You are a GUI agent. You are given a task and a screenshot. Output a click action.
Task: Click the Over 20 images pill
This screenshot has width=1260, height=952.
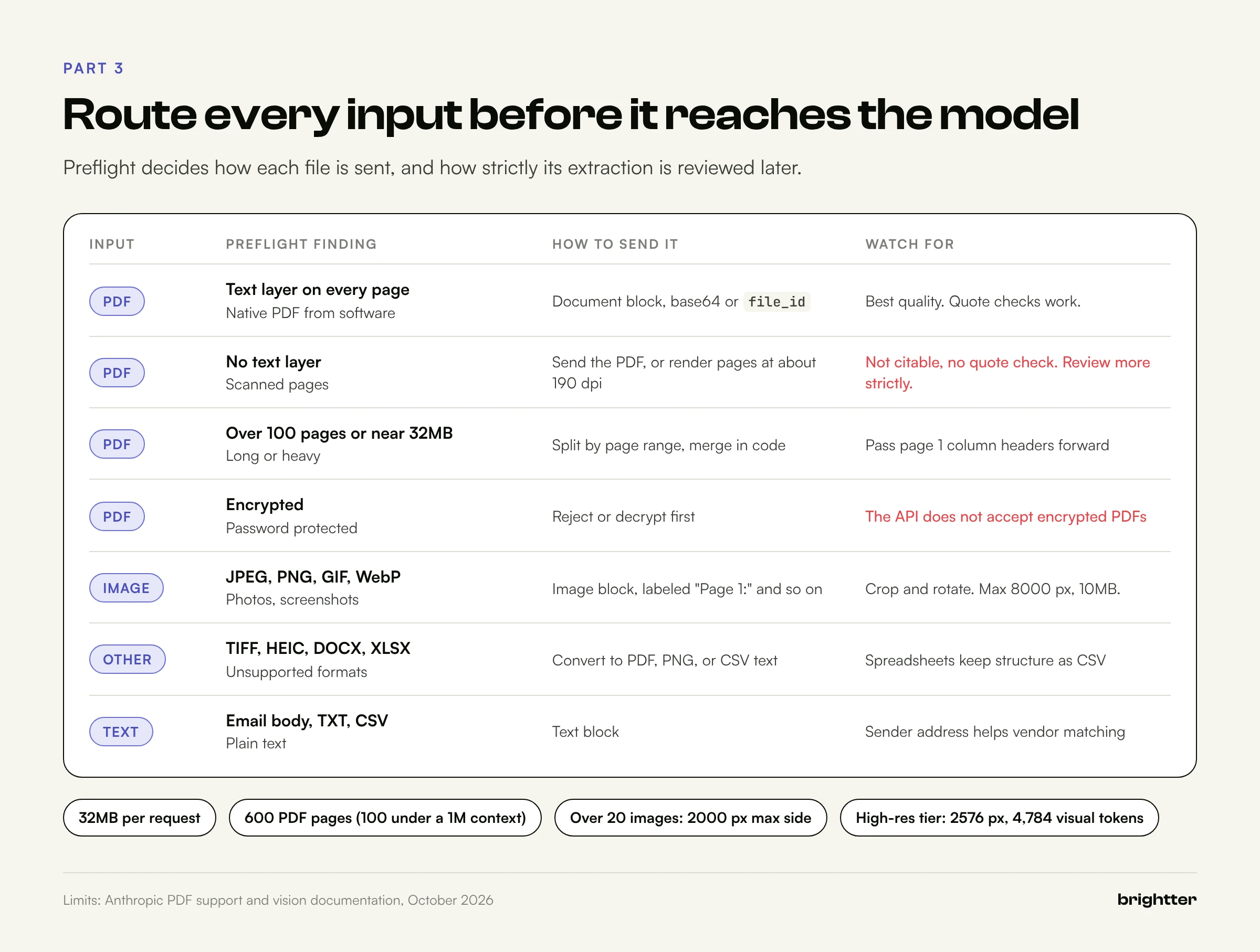(x=690, y=818)
